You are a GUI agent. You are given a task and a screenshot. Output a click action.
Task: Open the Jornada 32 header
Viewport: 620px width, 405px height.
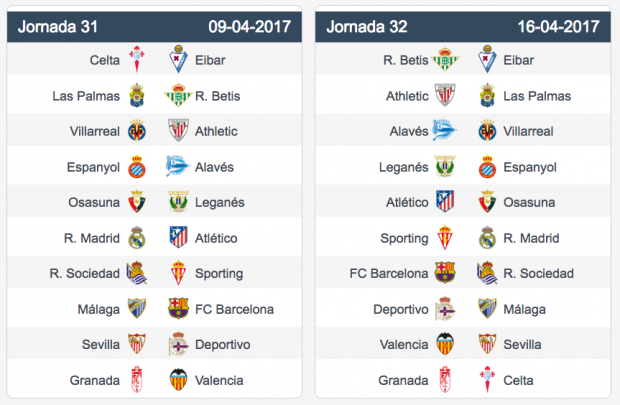click(463, 26)
